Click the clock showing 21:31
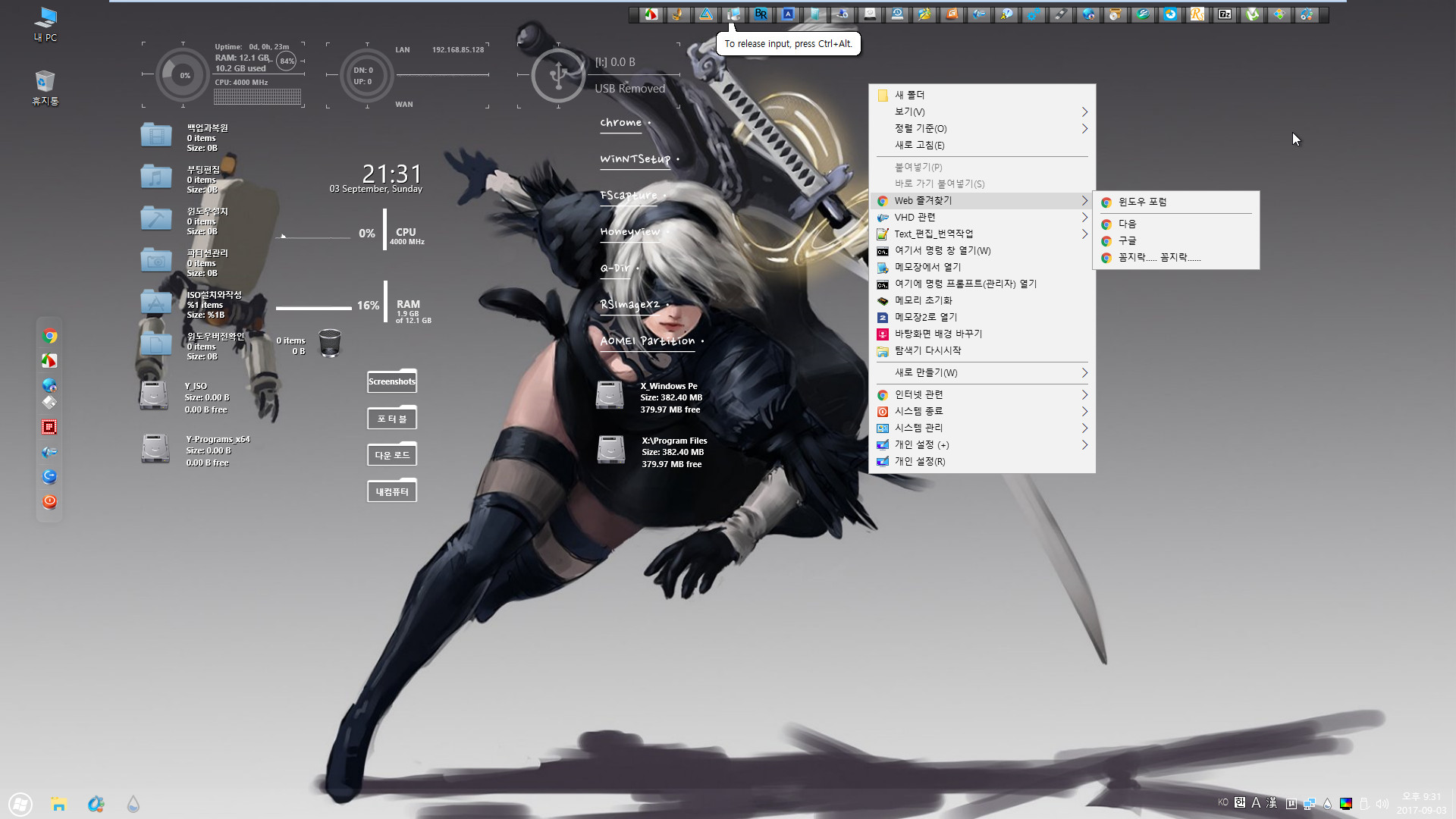Viewport: 1456px width, 819px height. click(391, 174)
